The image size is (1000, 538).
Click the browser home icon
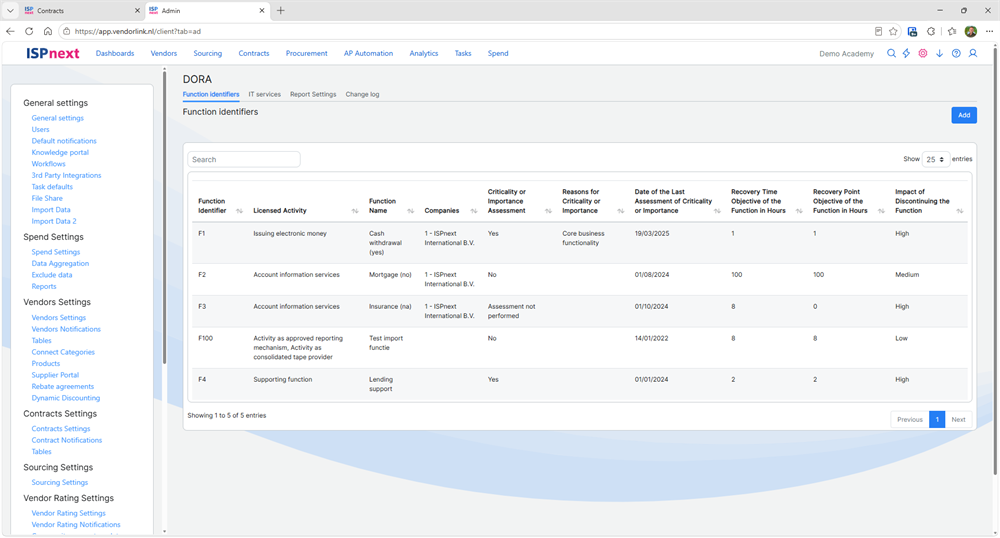tap(48, 31)
